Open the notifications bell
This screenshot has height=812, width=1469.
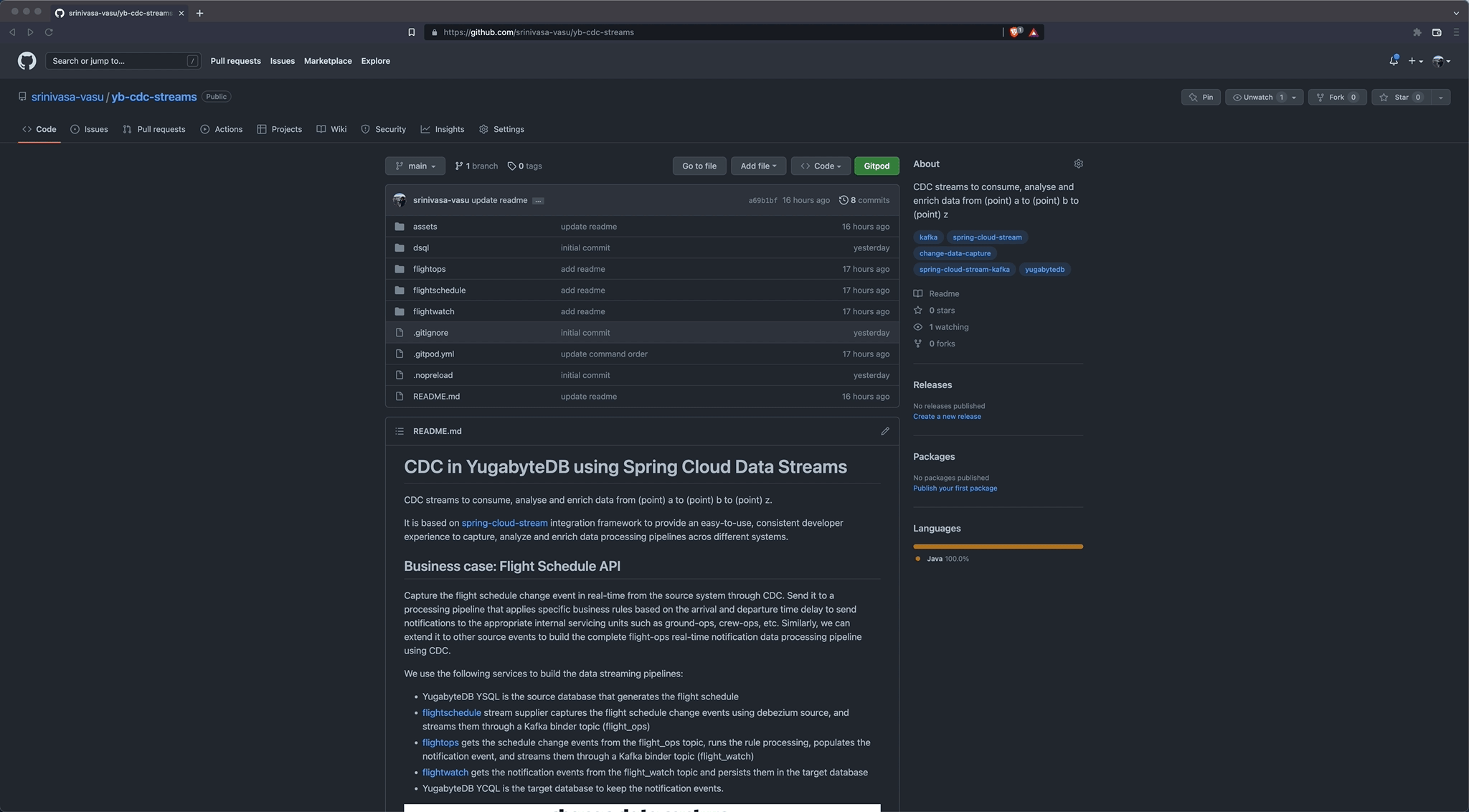pyautogui.click(x=1392, y=61)
